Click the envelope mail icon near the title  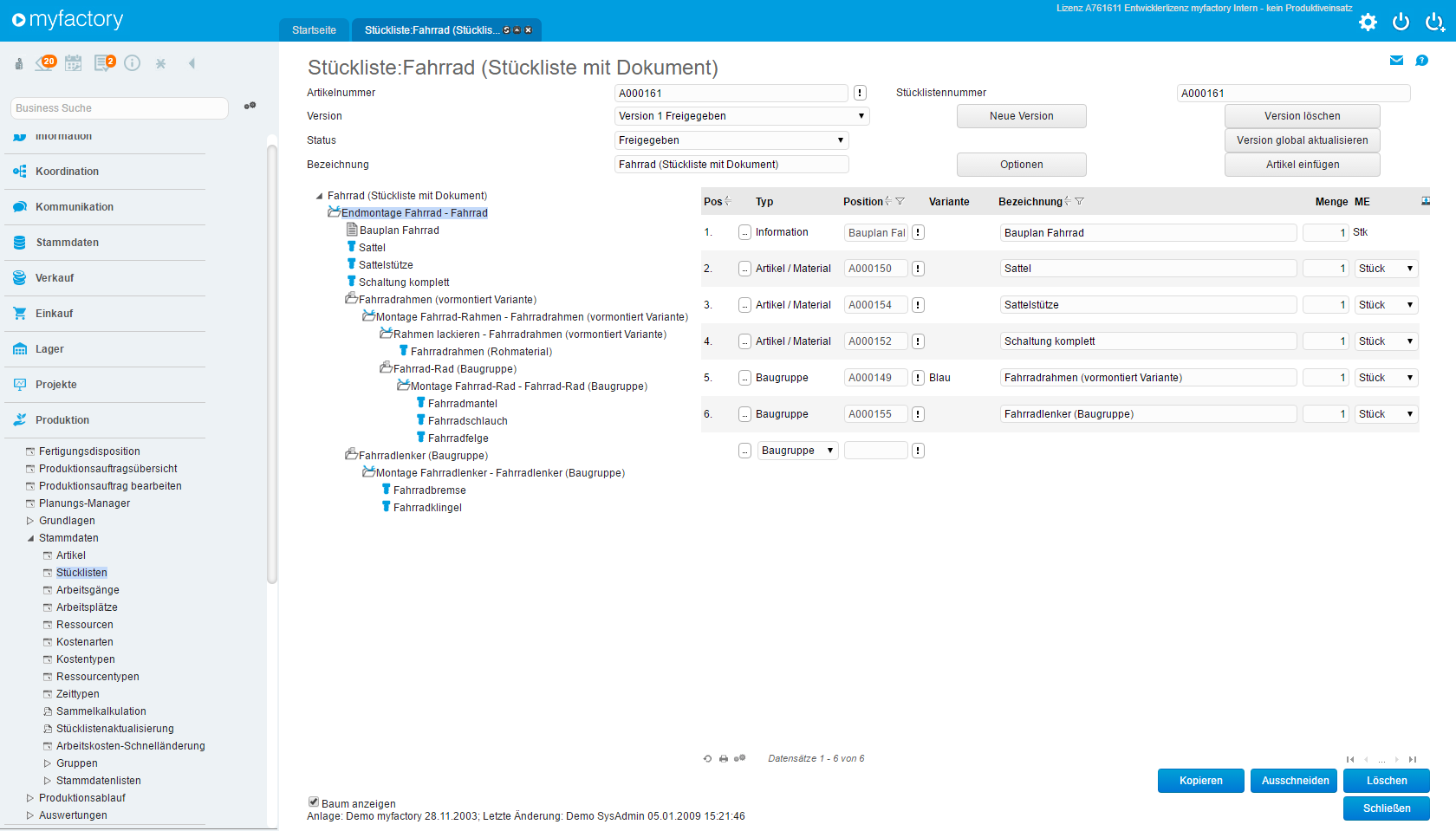point(1396,61)
